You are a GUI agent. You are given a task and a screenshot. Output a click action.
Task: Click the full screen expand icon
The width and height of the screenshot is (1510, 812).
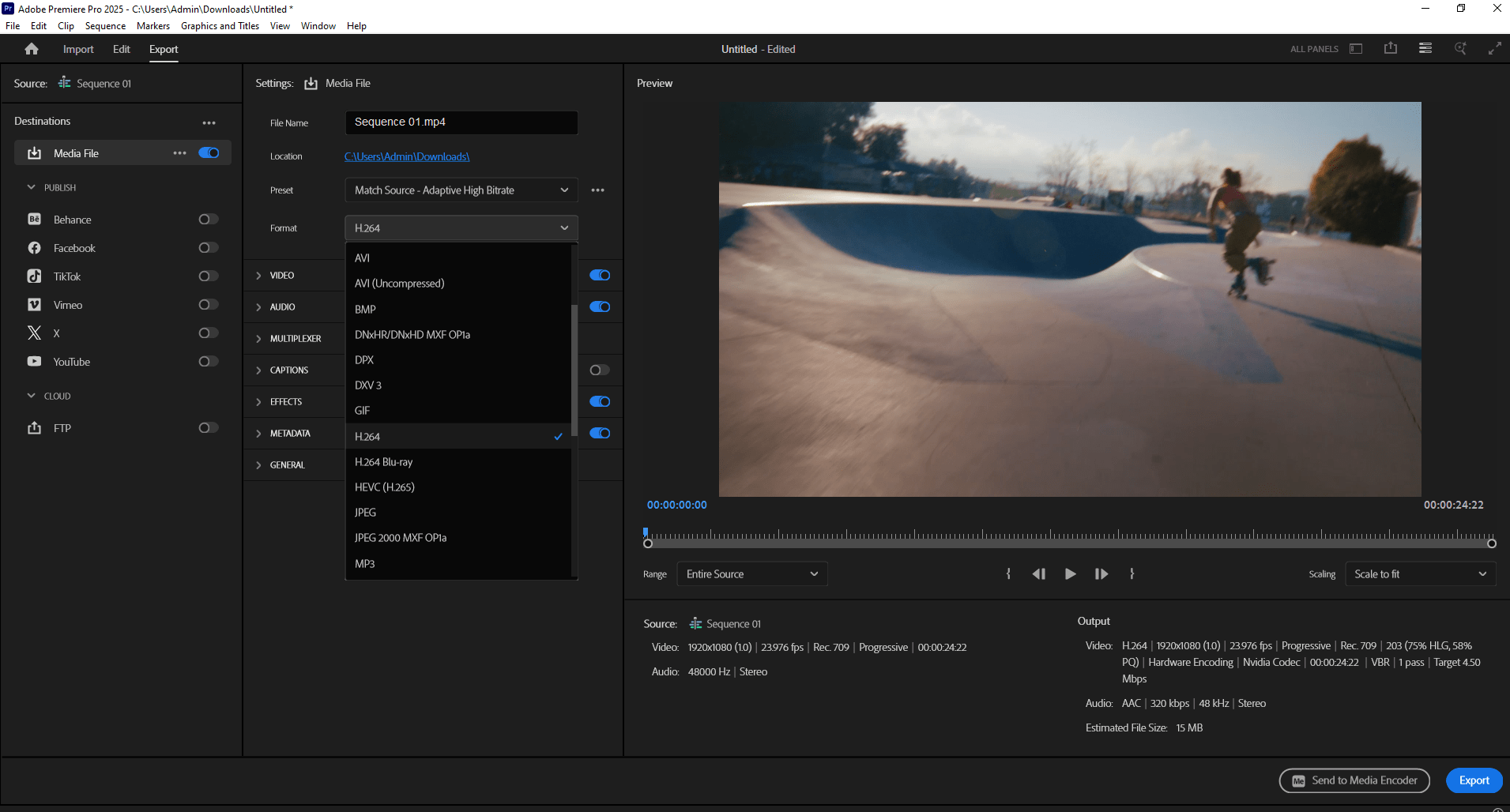[x=1494, y=49]
